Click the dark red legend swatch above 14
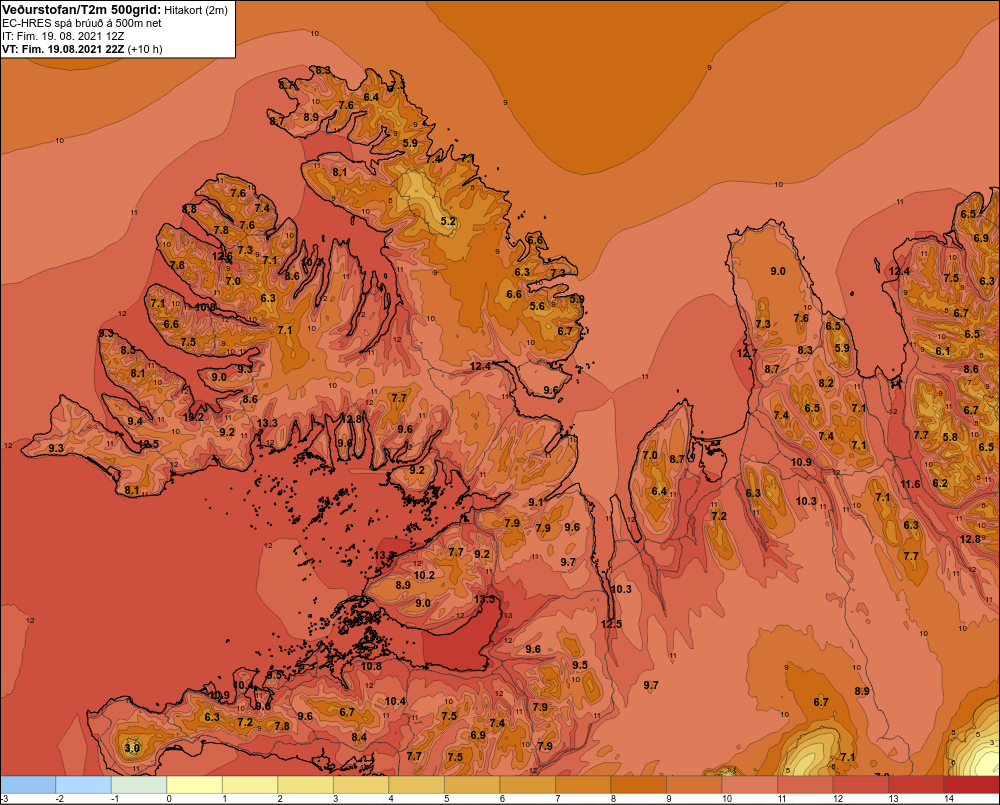The height and width of the screenshot is (805, 1000). tap(971, 784)
